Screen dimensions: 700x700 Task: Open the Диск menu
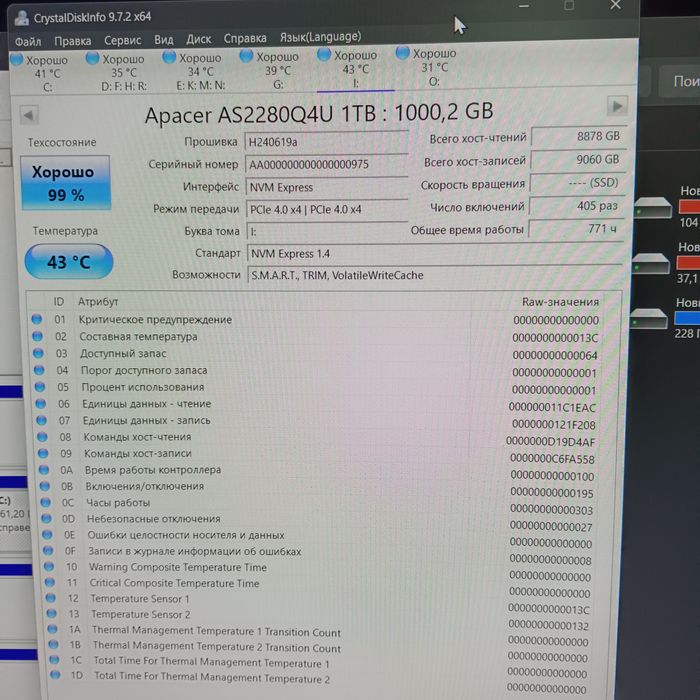[199, 39]
